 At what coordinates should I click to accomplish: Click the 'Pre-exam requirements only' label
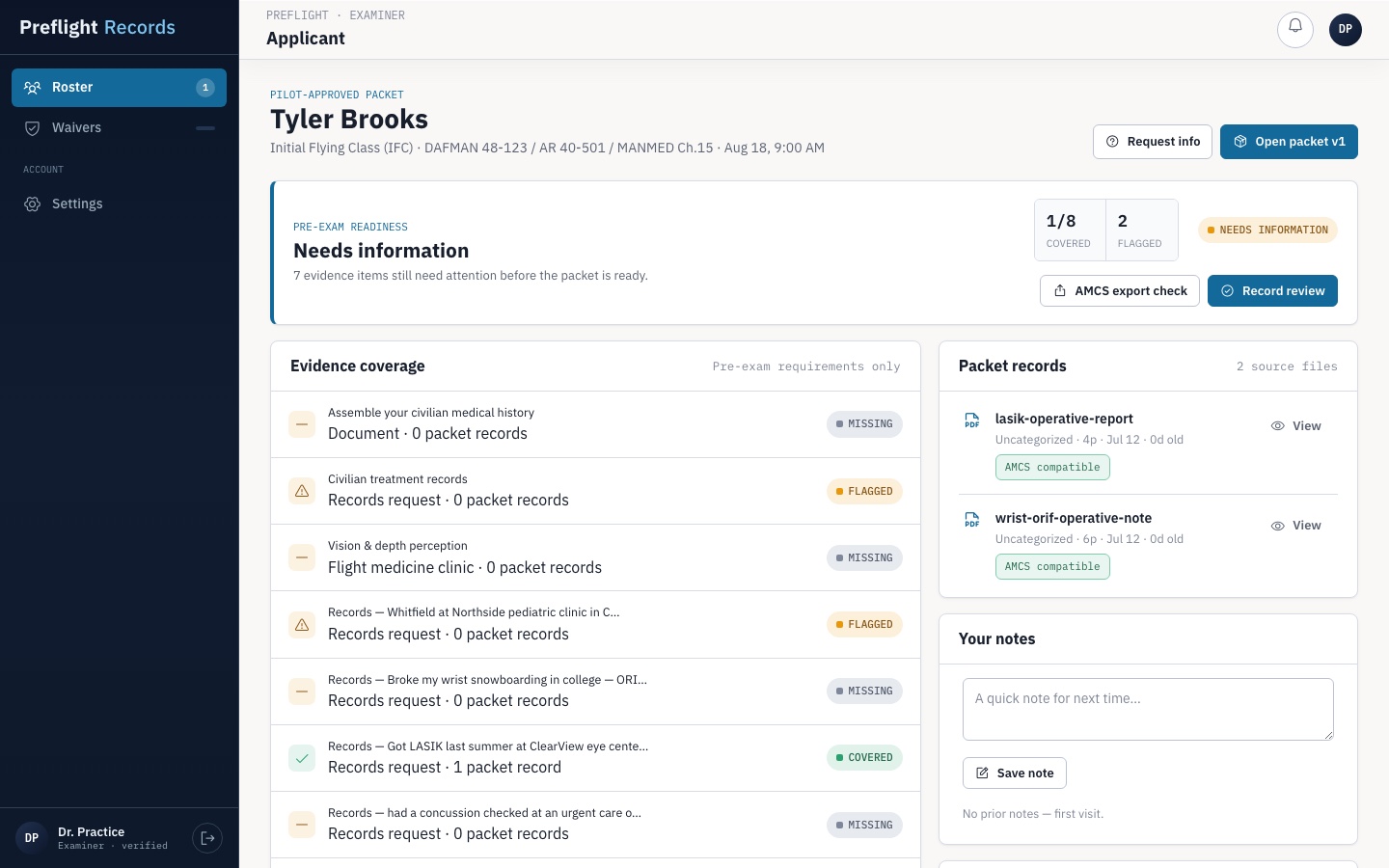tap(806, 367)
